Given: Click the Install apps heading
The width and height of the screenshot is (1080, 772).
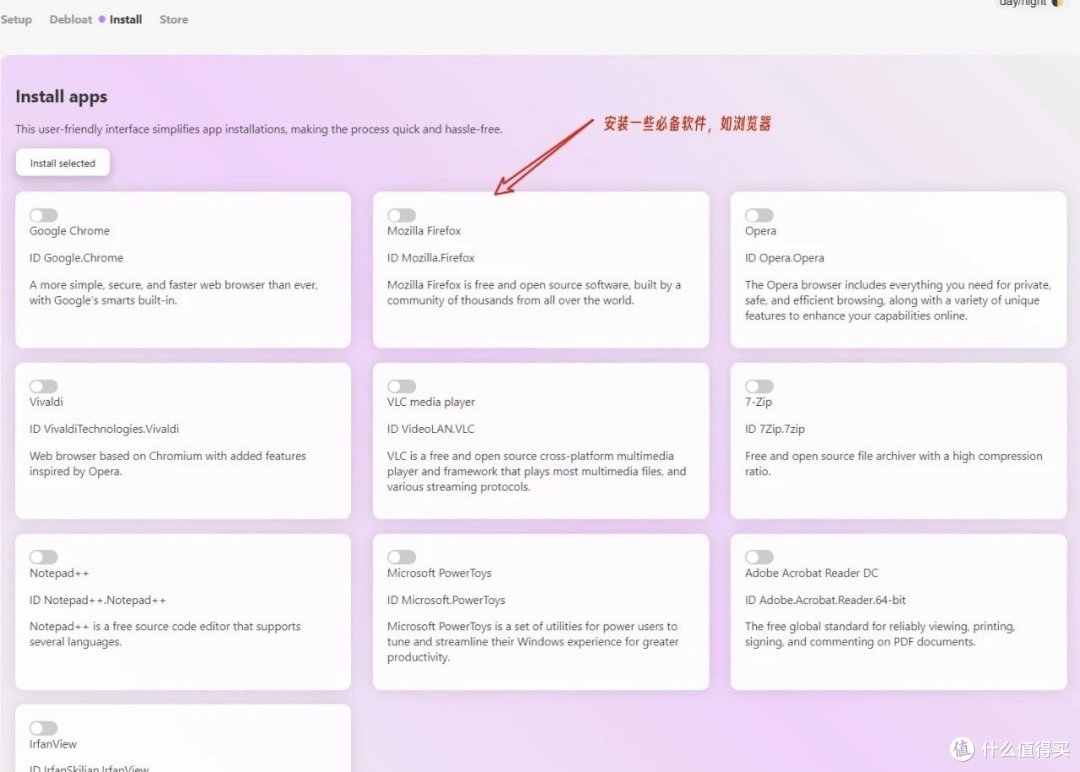Looking at the screenshot, I should point(61,96).
